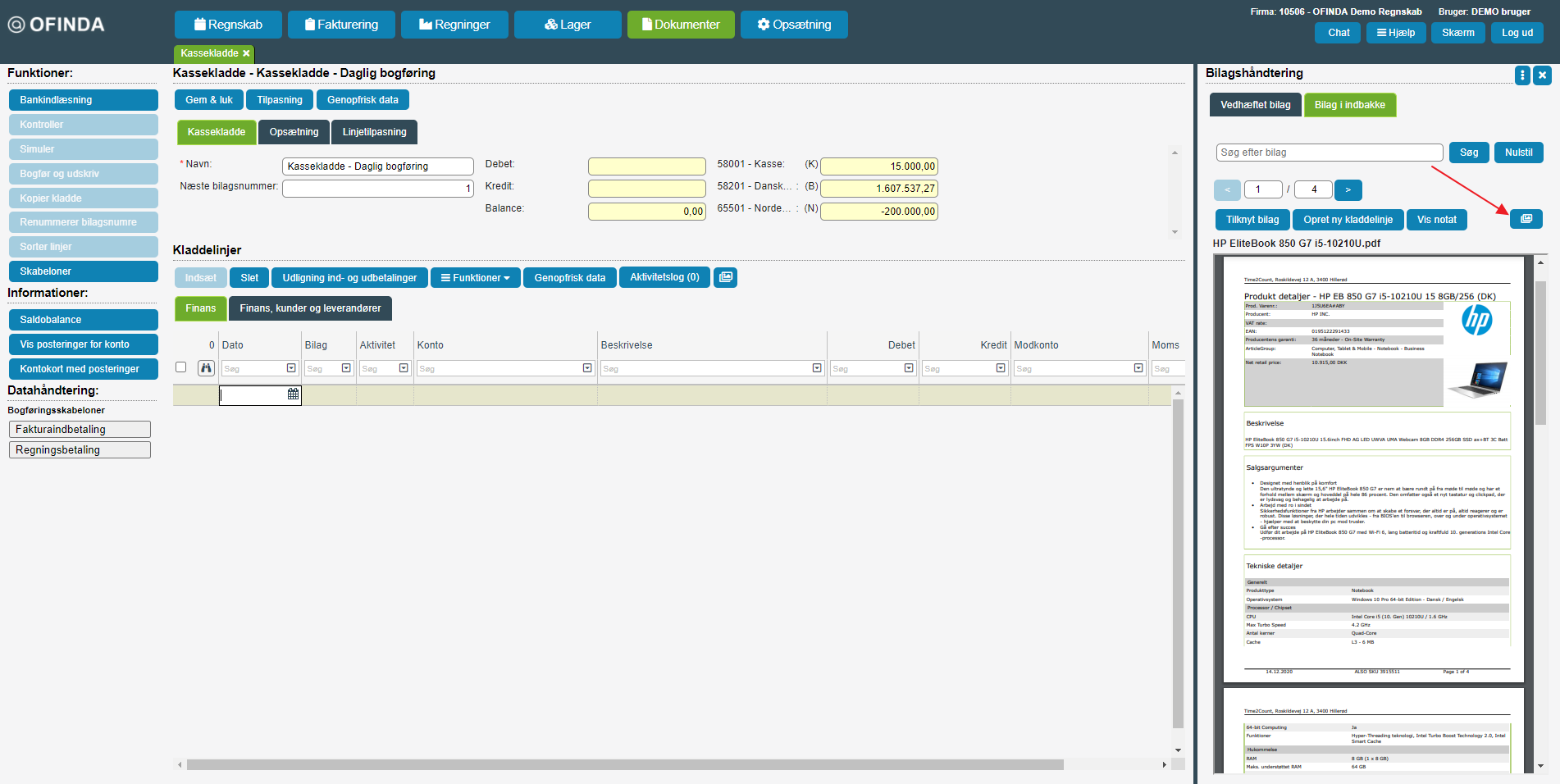Go to the next bilag page arrow
The width and height of the screenshot is (1560, 784).
pyautogui.click(x=1348, y=189)
